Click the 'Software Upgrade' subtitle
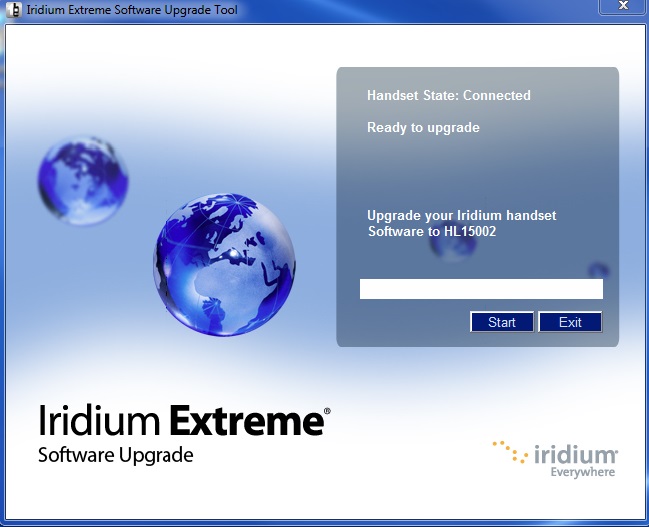Image resolution: width=649 pixels, height=527 pixels. [115, 455]
